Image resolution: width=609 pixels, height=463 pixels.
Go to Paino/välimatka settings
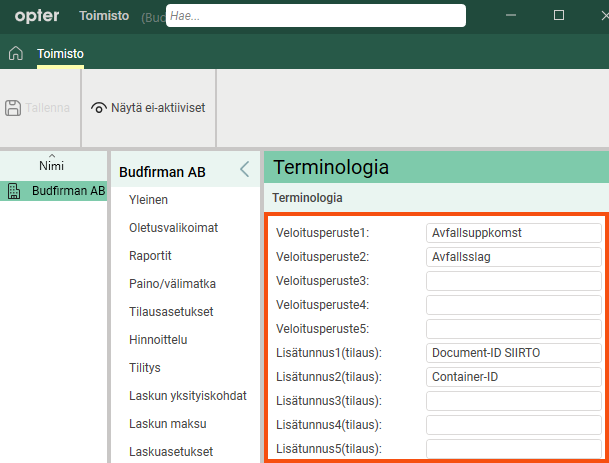pos(172,284)
